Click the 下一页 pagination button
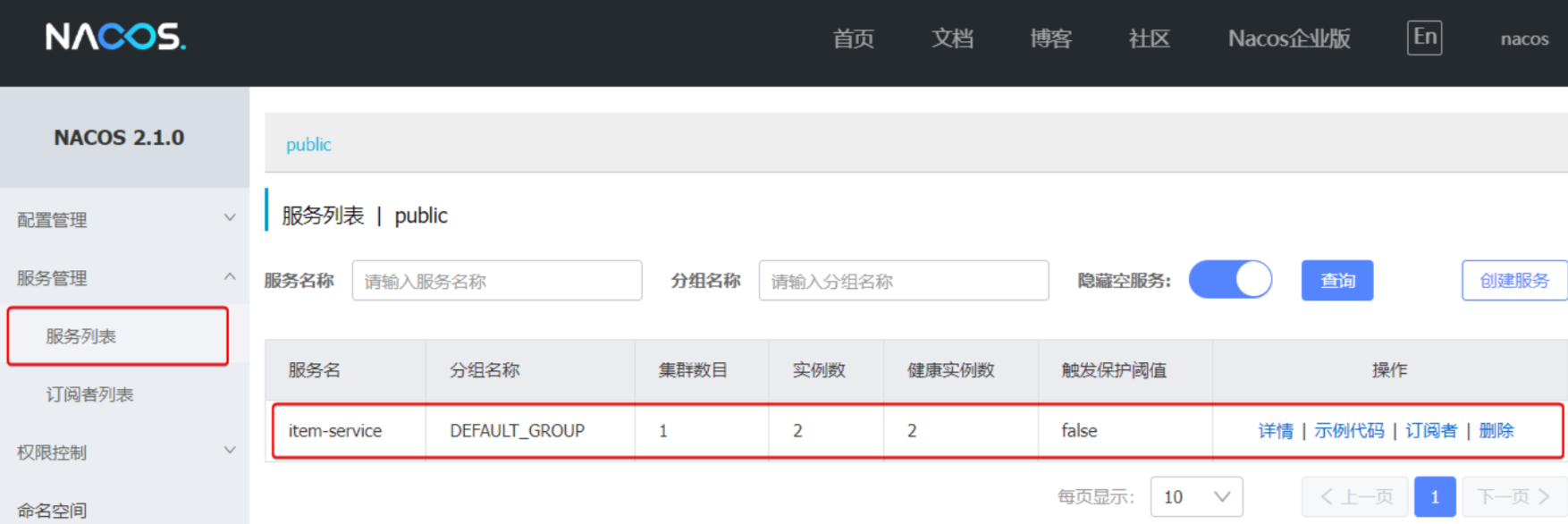Image resolution: width=1568 pixels, height=524 pixels. tap(1513, 496)
